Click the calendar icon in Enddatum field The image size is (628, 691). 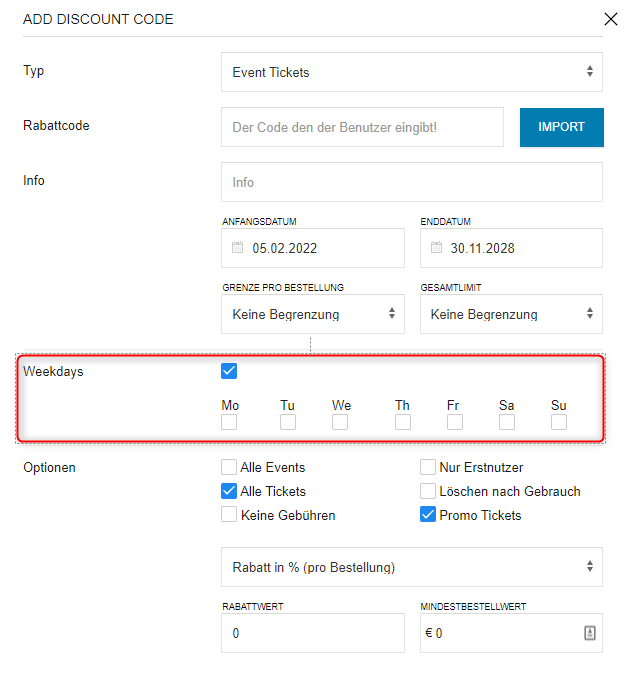pos(435,248)
